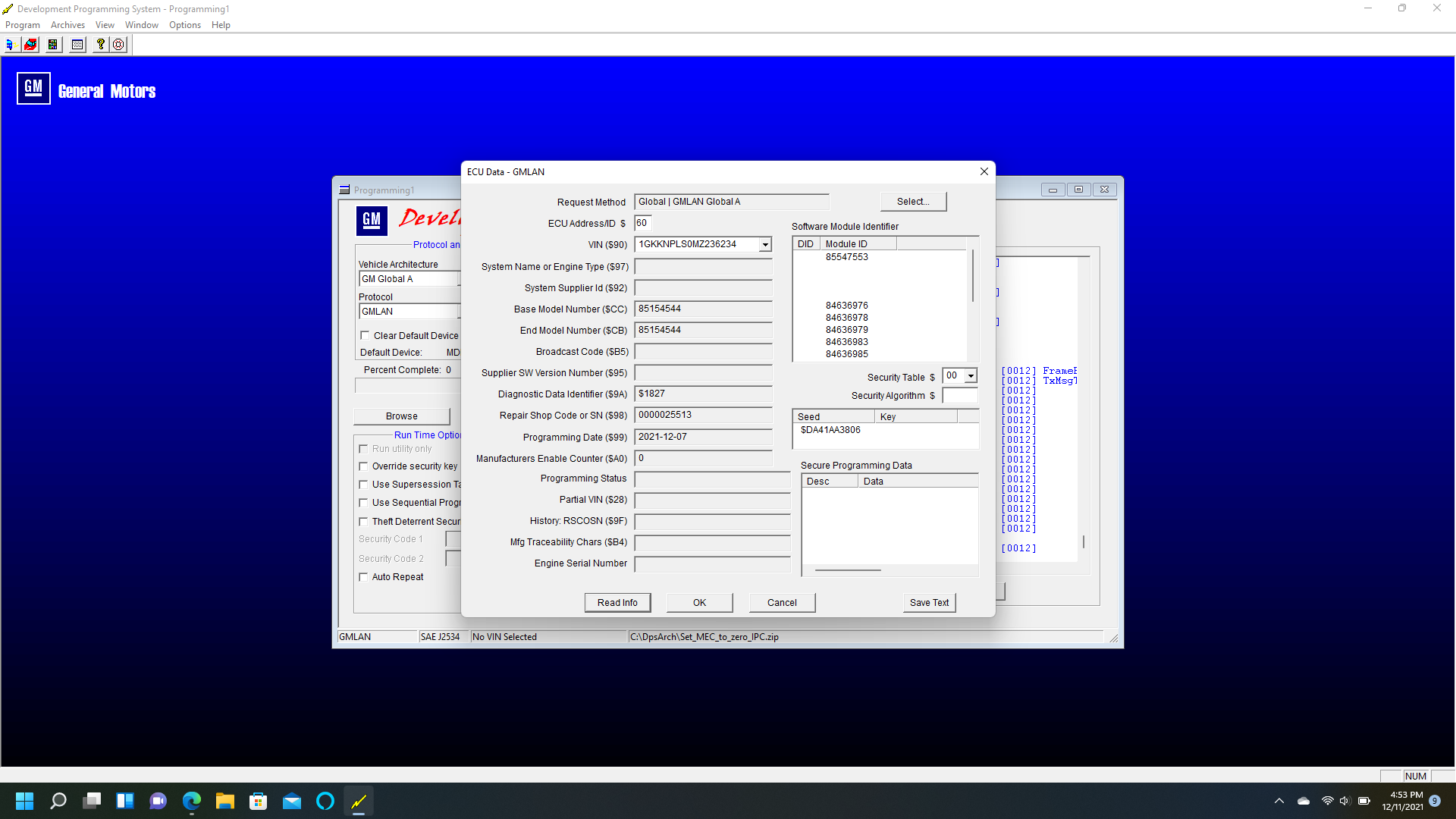Click the Read Info button

pyautogui.click(x=617, y=602)
